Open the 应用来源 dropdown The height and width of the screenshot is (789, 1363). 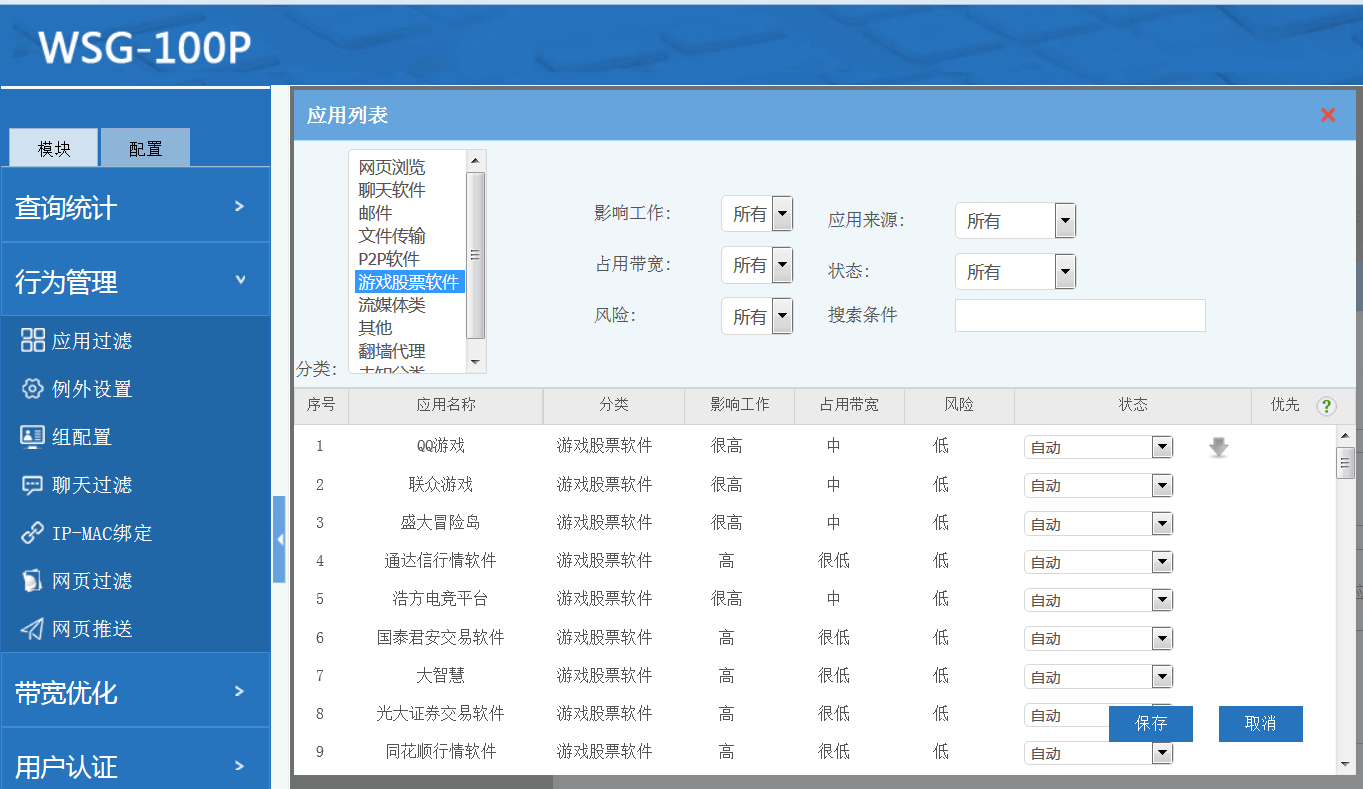pyautogui.click(x=1065, y=221)
